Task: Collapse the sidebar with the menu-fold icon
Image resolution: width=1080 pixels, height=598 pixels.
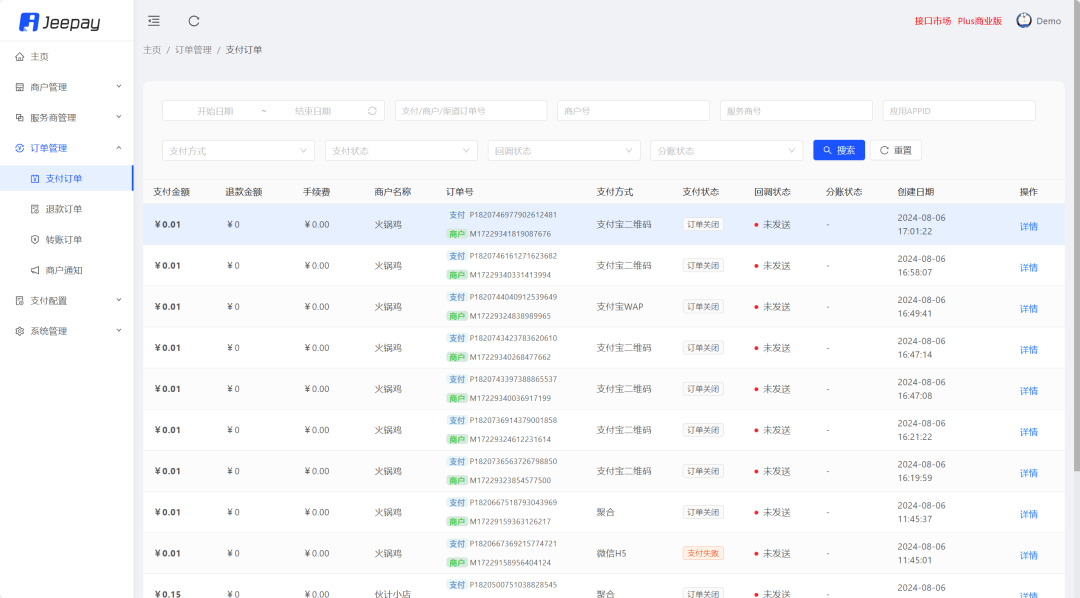Action: pos(153,21)
